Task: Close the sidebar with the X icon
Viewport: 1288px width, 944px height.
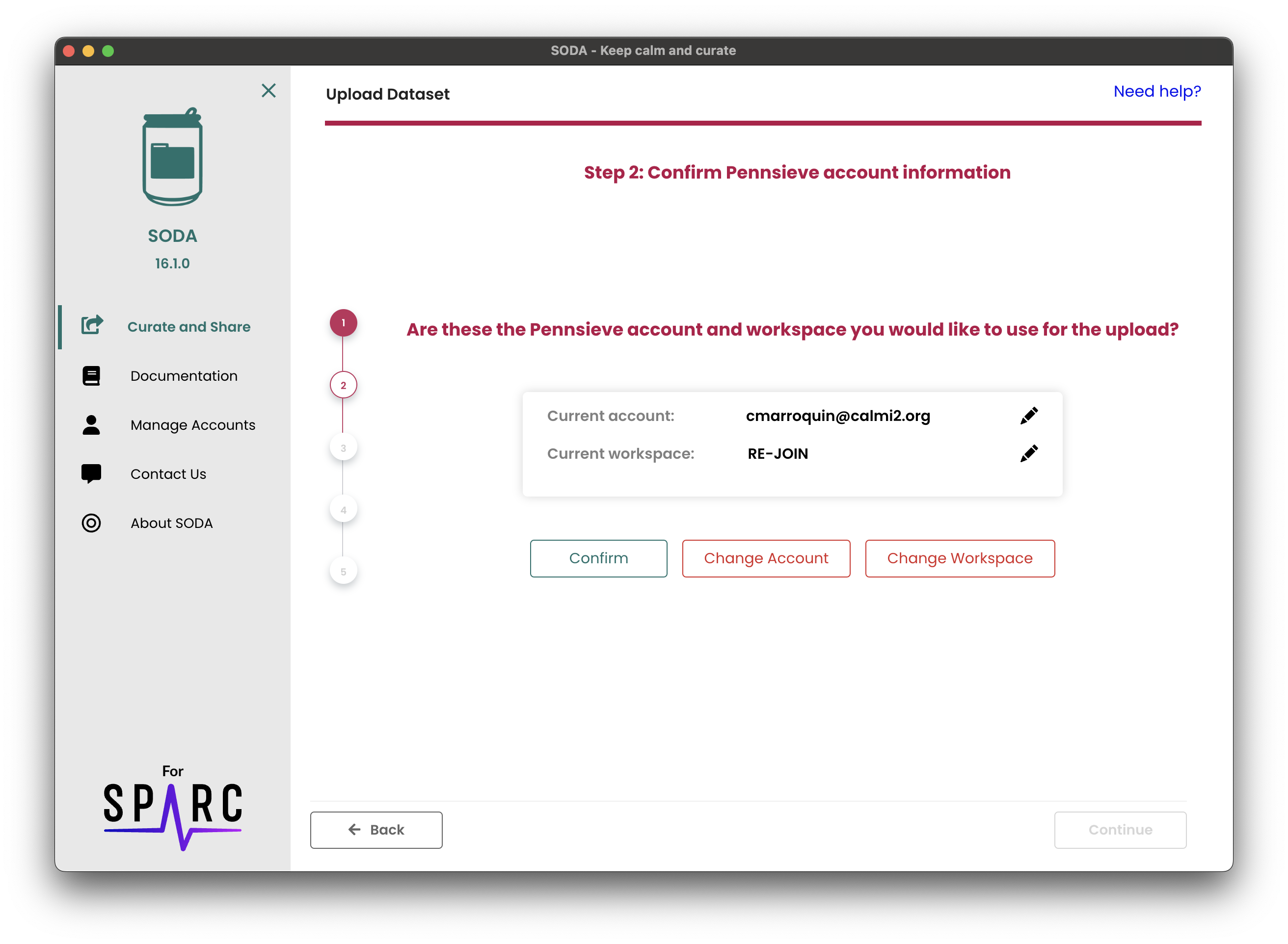Action: pos(268,90)
